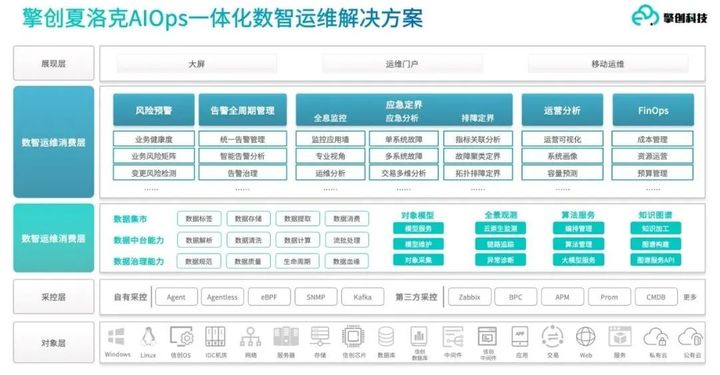Click the teal 模型服务 button
The image size is (720, 375).
[418, 228]
